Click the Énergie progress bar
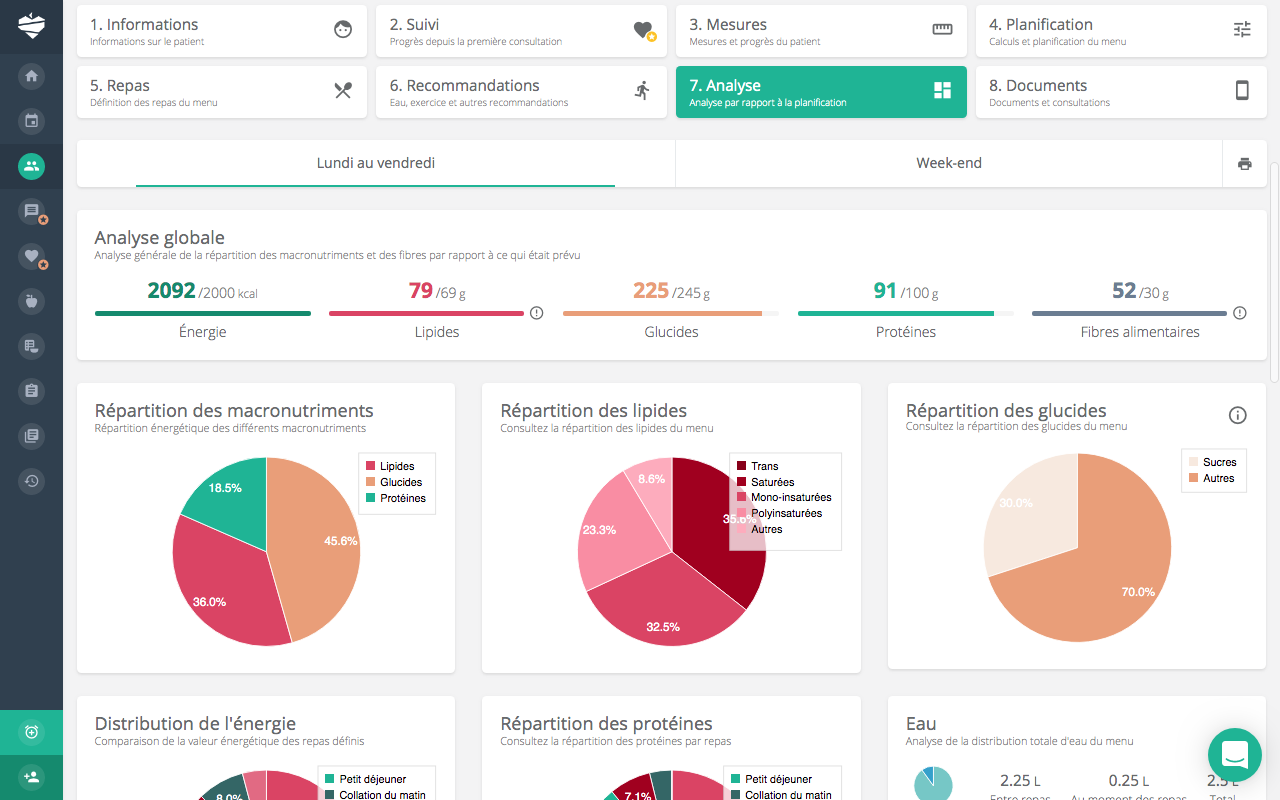 coord(203,313)
